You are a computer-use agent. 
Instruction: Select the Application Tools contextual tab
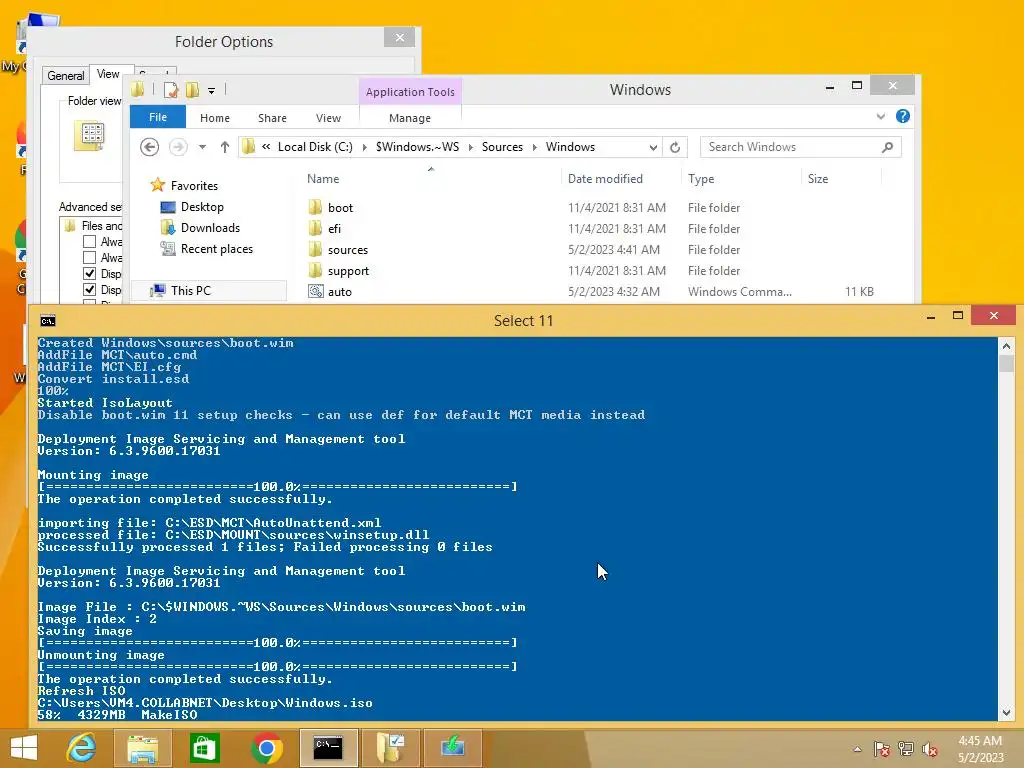coord(410,91)
